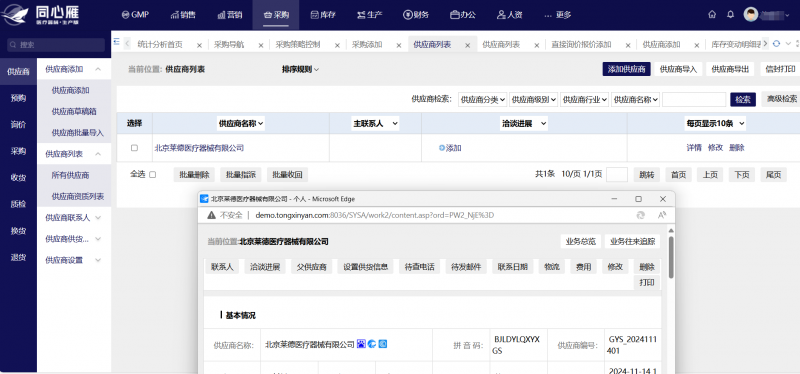
Task: Expand the 供应商联系人 sidebar group
Action: [73, 217]
